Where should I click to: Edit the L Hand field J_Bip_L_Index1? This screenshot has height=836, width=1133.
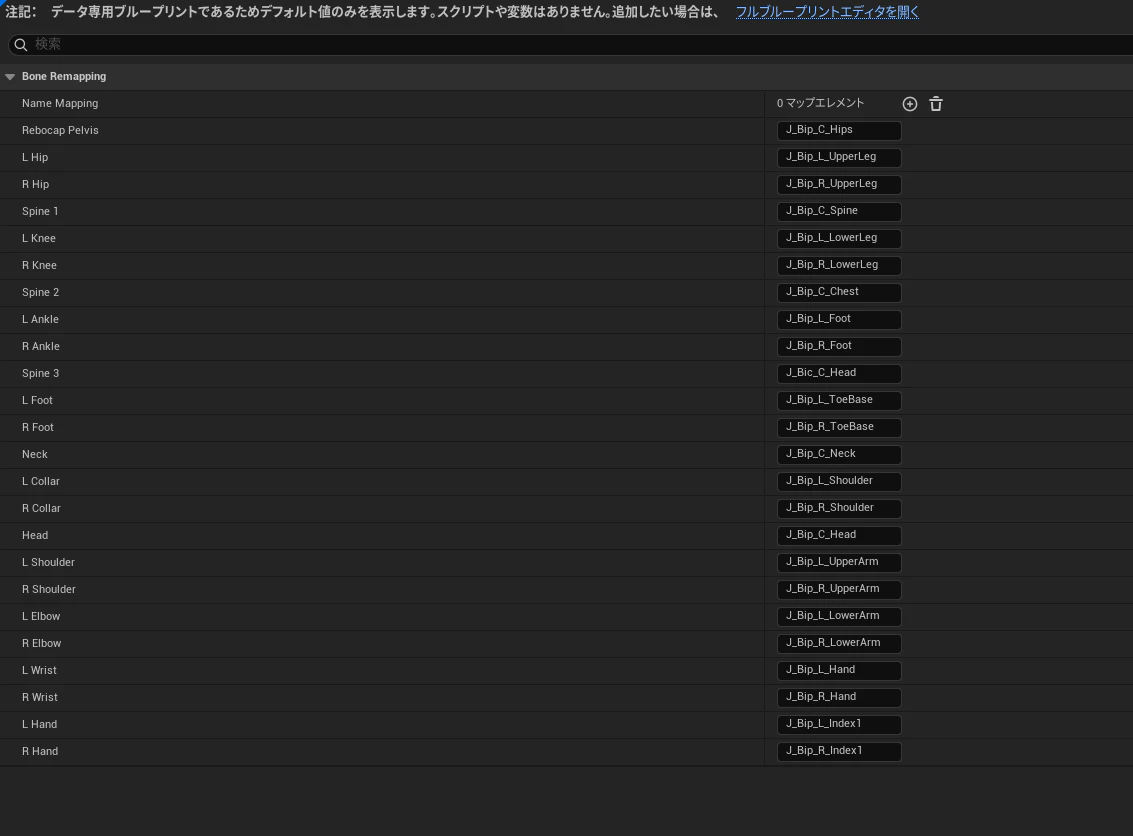click(839, 723)
